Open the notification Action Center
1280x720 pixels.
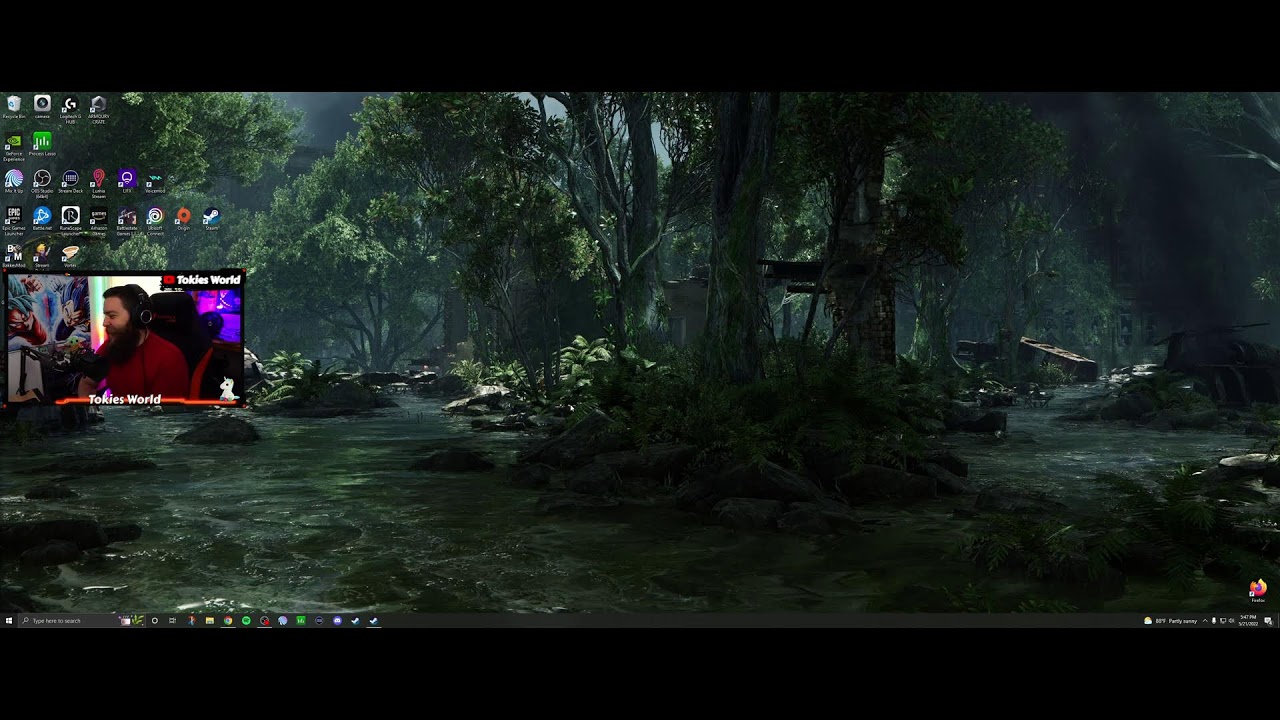coord(1268,621)
